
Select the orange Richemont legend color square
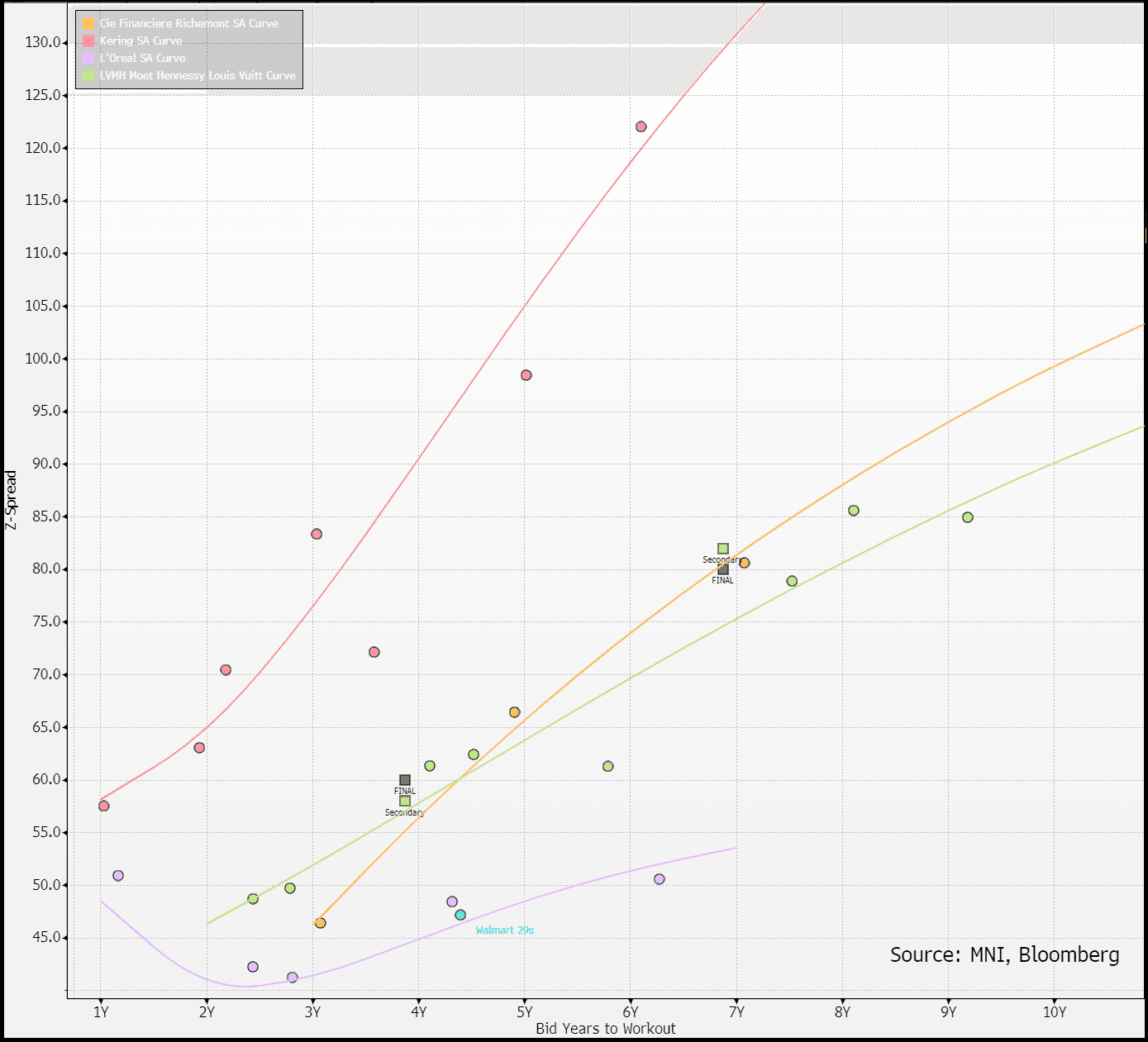[x=88, y=23]
